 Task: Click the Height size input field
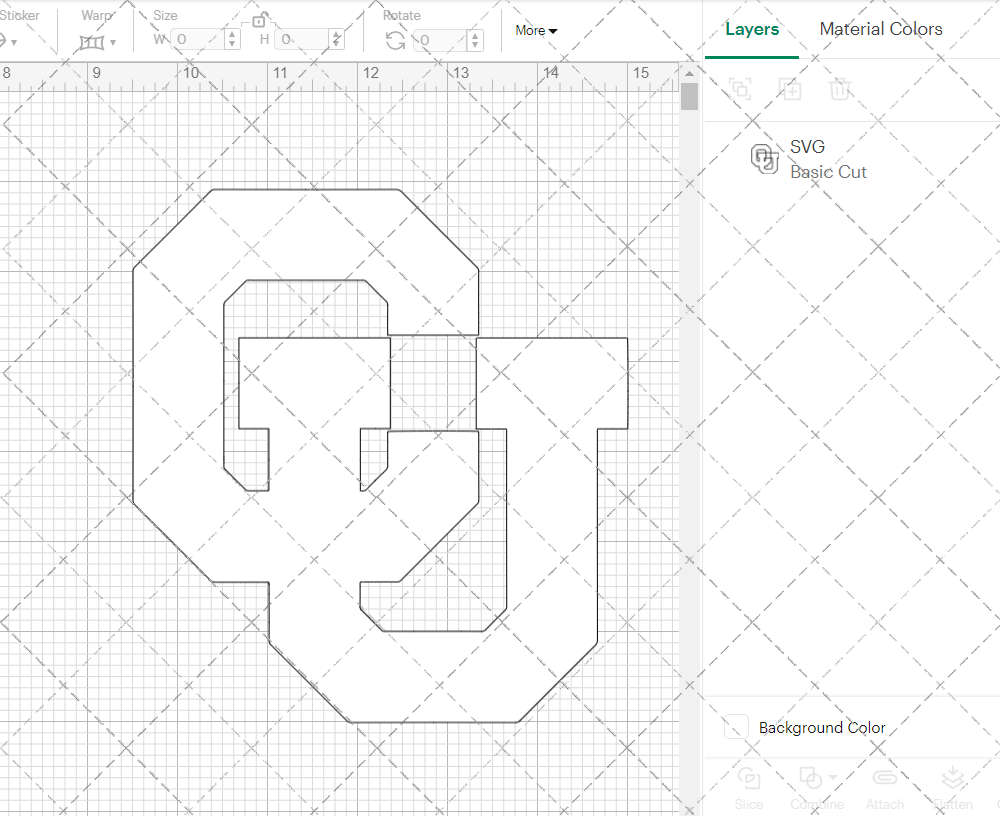click(303, 40)
